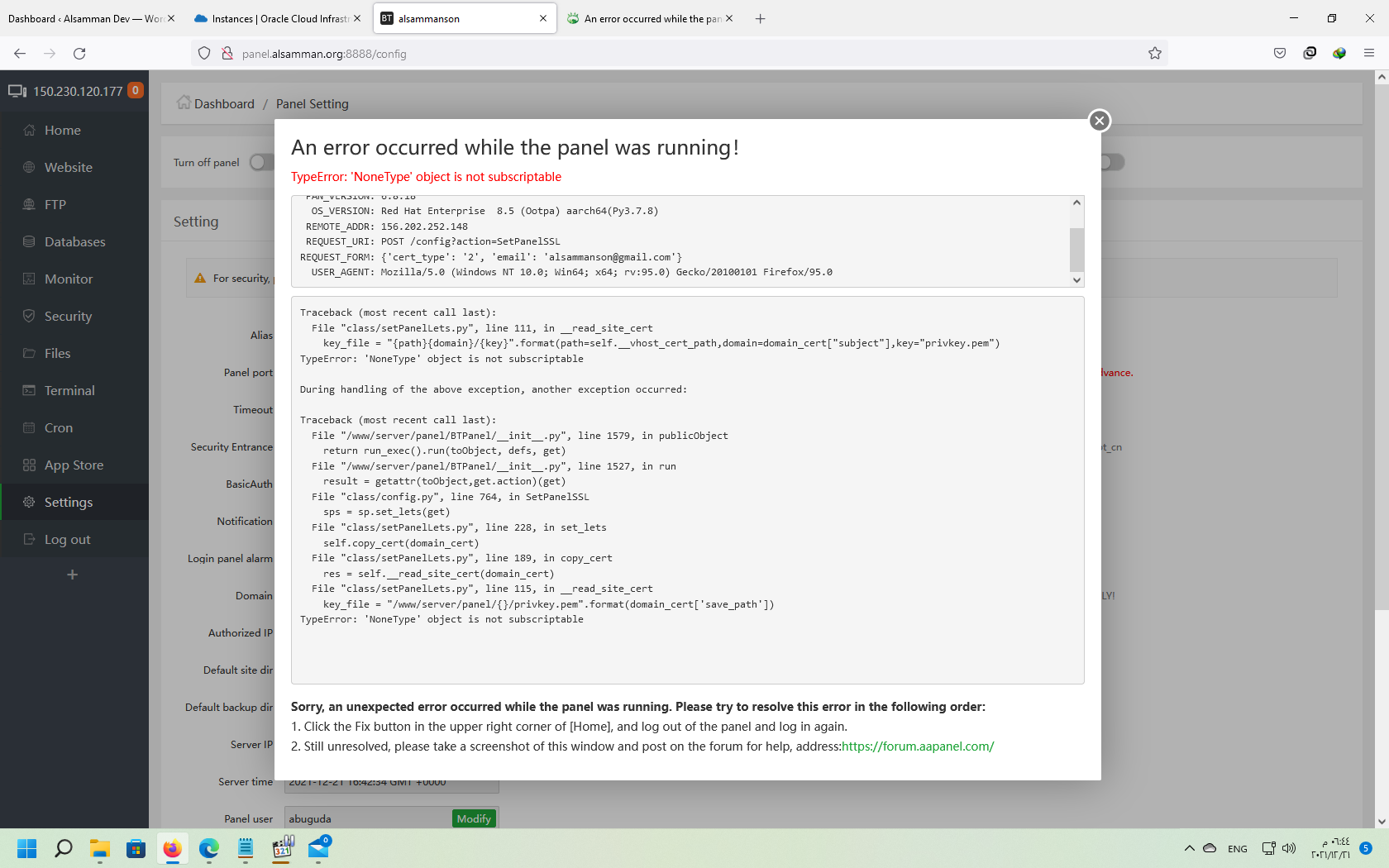Click the Panel user input field

369,818
